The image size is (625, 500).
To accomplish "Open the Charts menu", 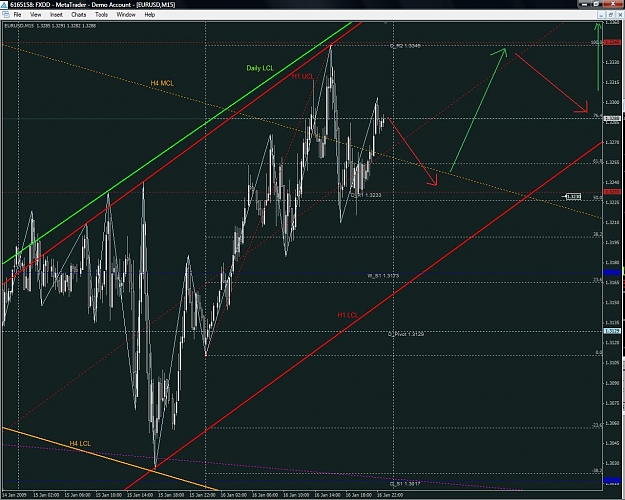I will point(79,15).
